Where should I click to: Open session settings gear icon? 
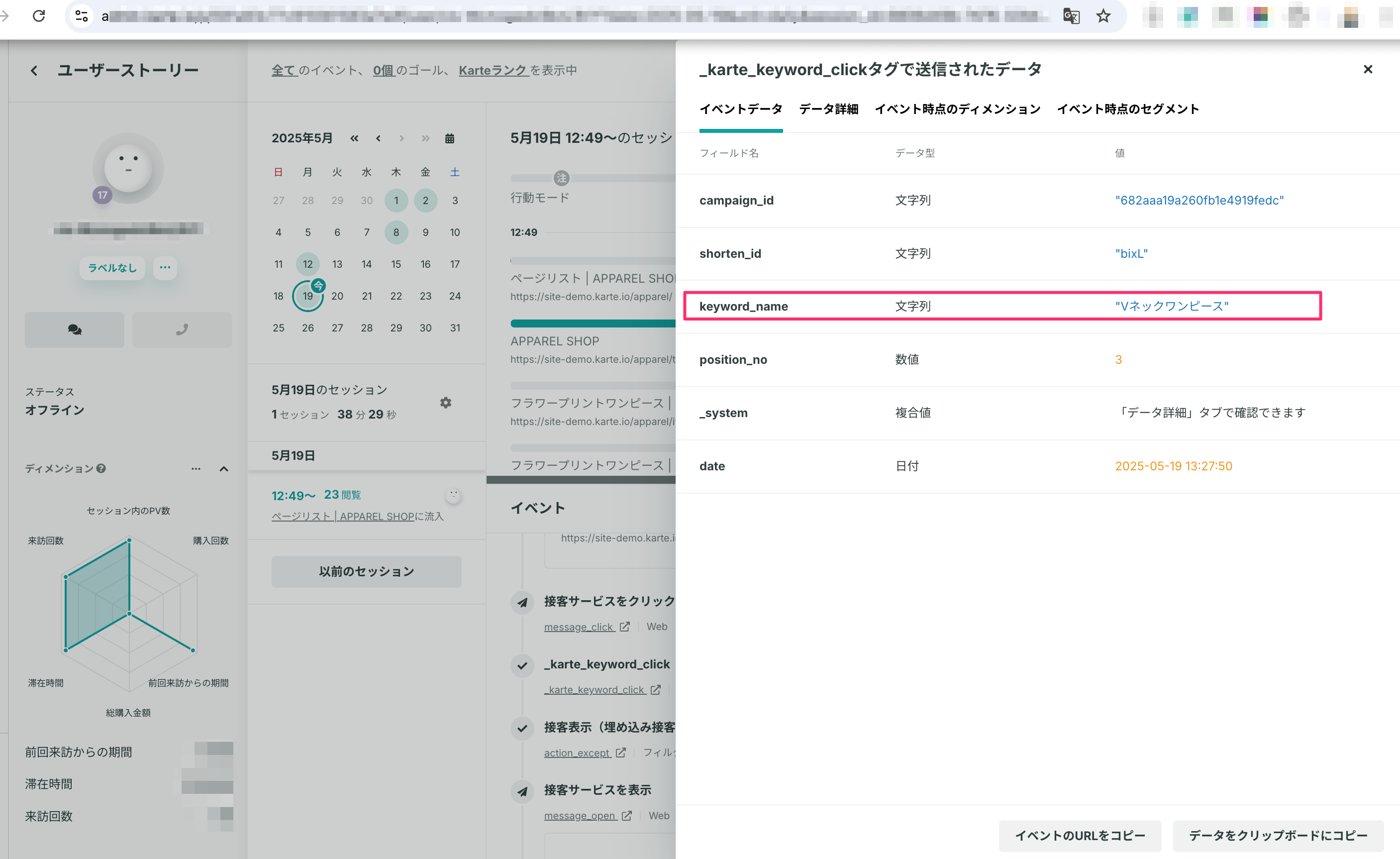[x=445, y=403]
